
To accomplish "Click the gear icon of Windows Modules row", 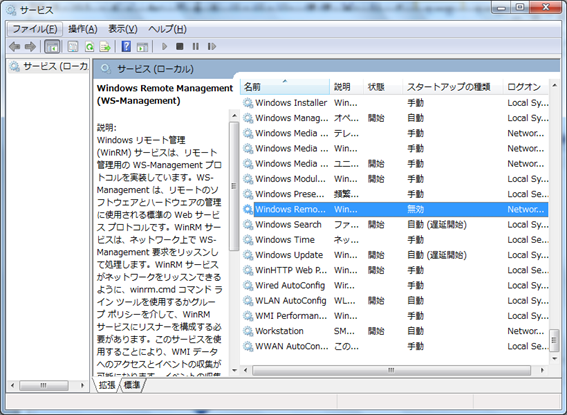I will (248, 179).
